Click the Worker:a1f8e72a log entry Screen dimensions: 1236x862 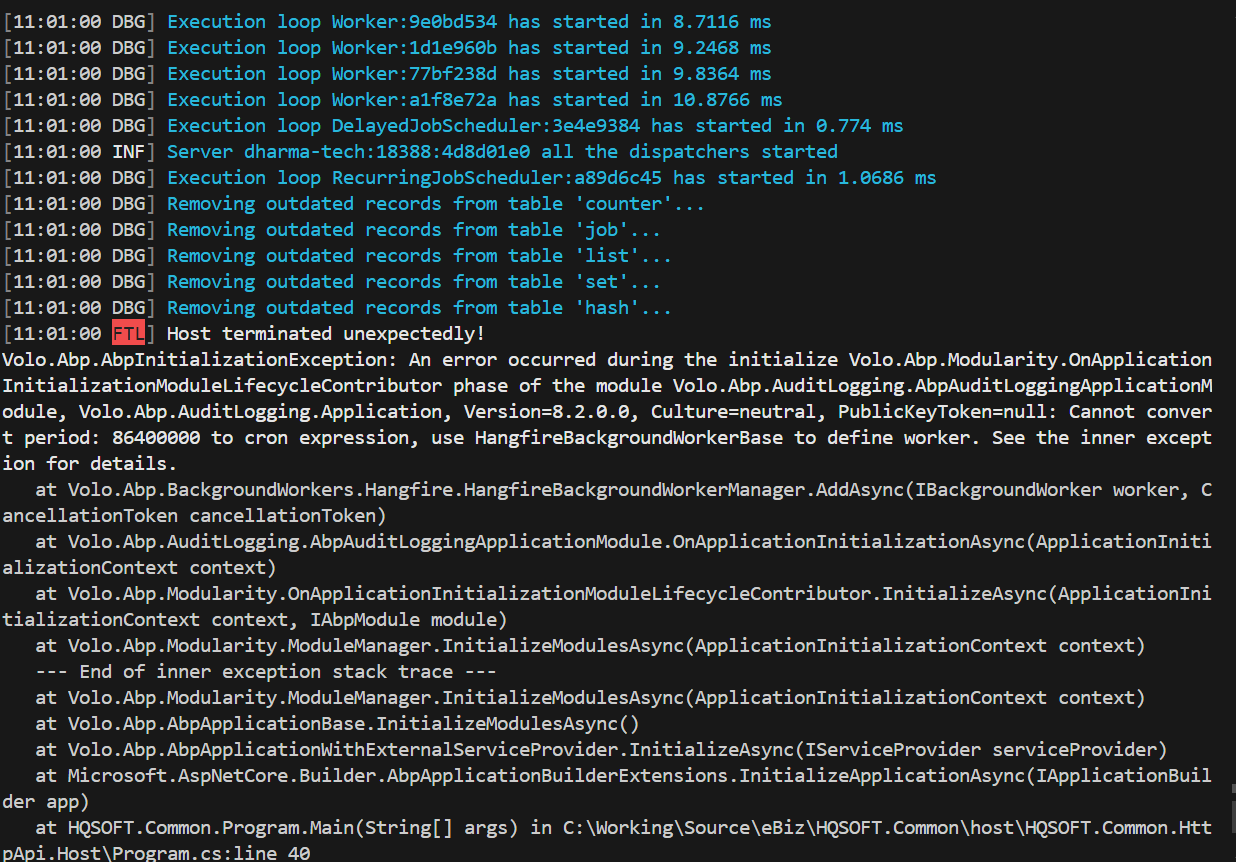(x=474, y=99)
